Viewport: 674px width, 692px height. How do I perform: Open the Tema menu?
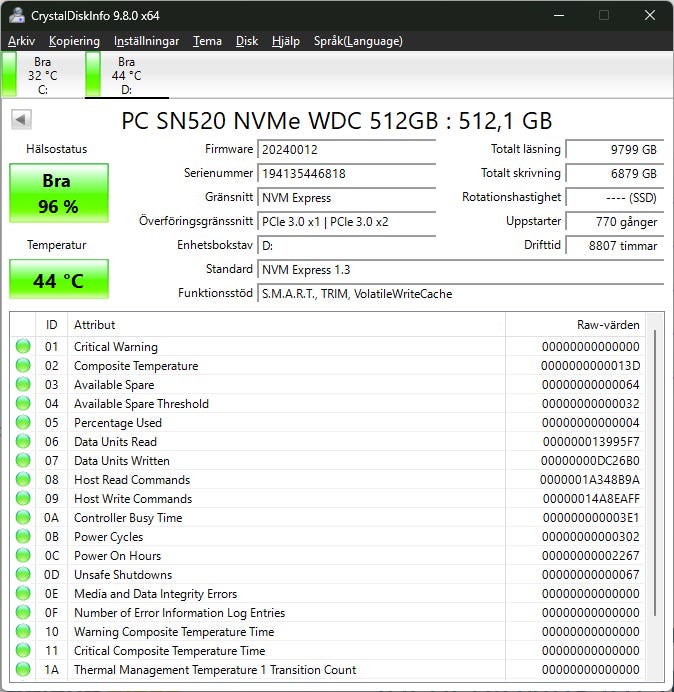click(207, 41)
